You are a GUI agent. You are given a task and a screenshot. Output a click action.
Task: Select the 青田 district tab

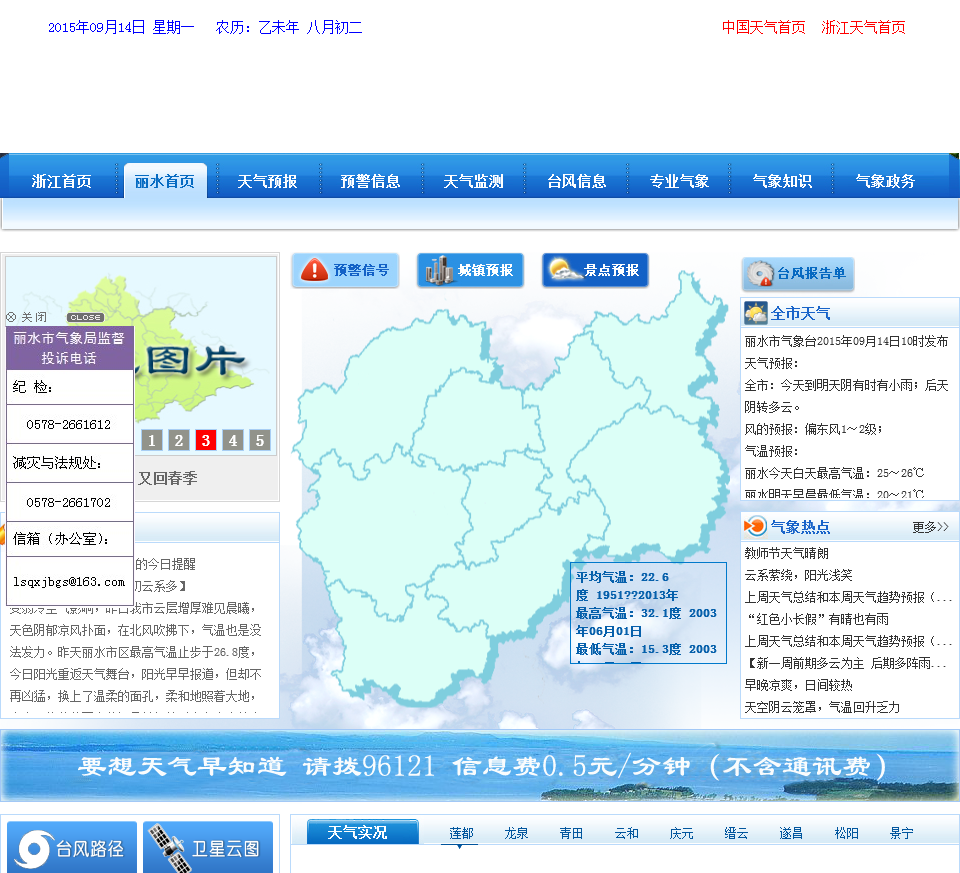point(571,833)
